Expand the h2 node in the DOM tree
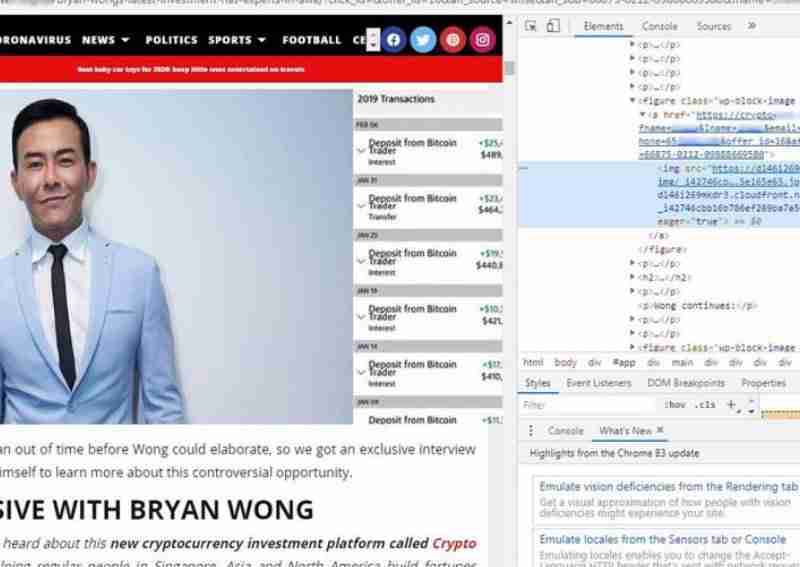 633,277
